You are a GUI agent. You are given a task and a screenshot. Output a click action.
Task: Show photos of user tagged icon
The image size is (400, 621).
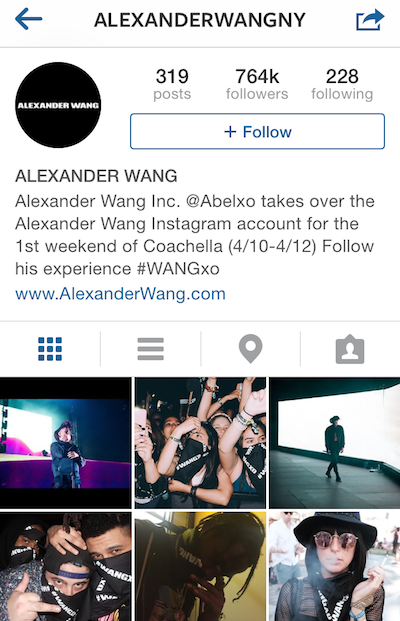point(350,349)
